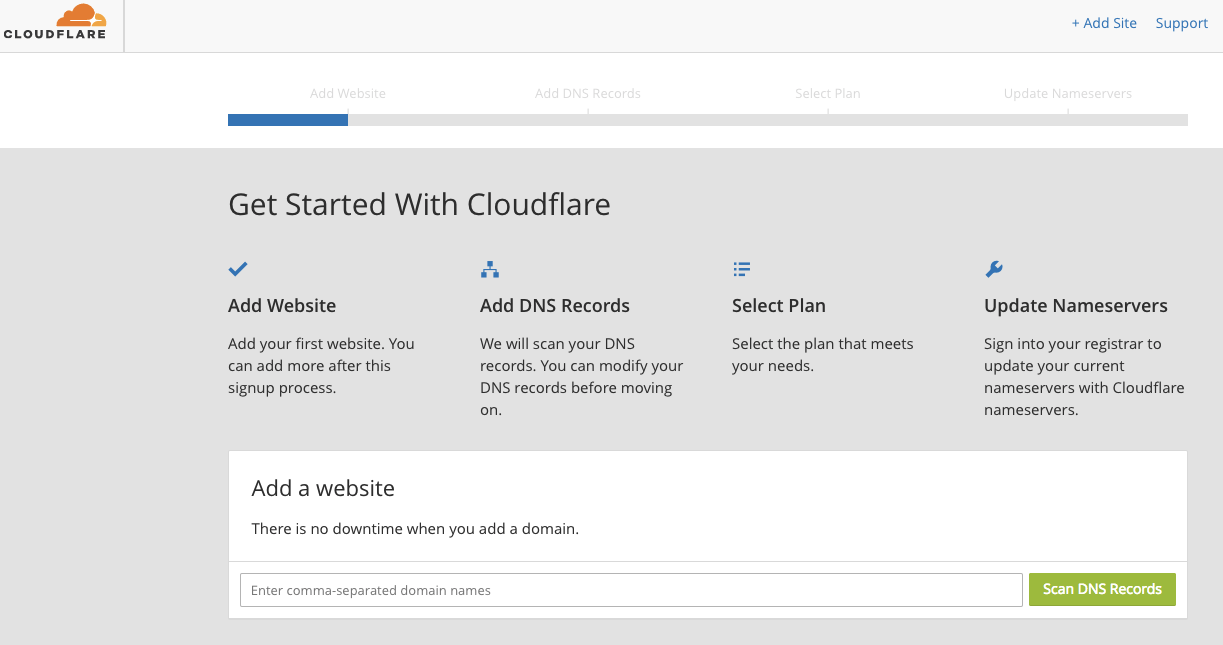
Task: Open the + Add Site link
Action: pyautogui.click(x=1103, y=23)
